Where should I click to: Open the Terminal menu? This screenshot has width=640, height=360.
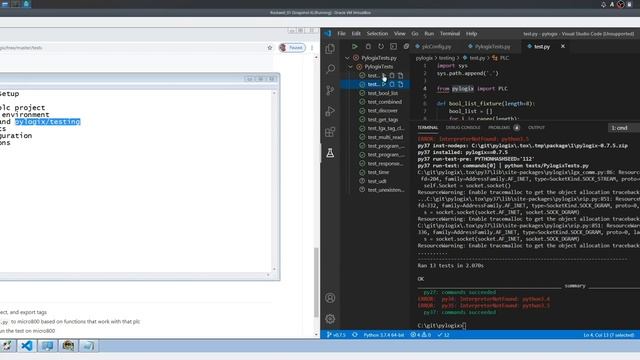[450, 33]
